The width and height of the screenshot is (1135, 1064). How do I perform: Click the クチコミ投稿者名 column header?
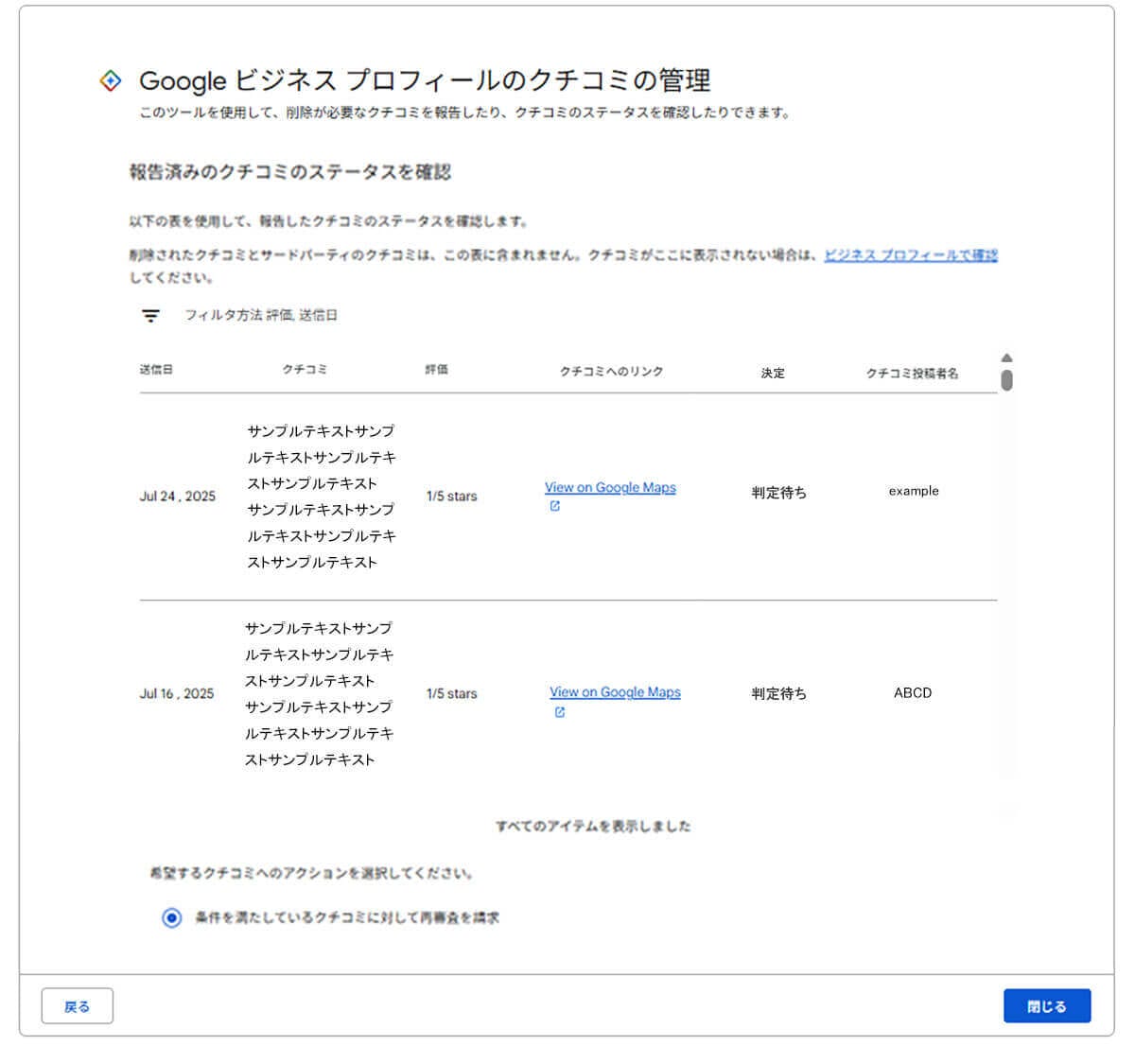(912, 374)
